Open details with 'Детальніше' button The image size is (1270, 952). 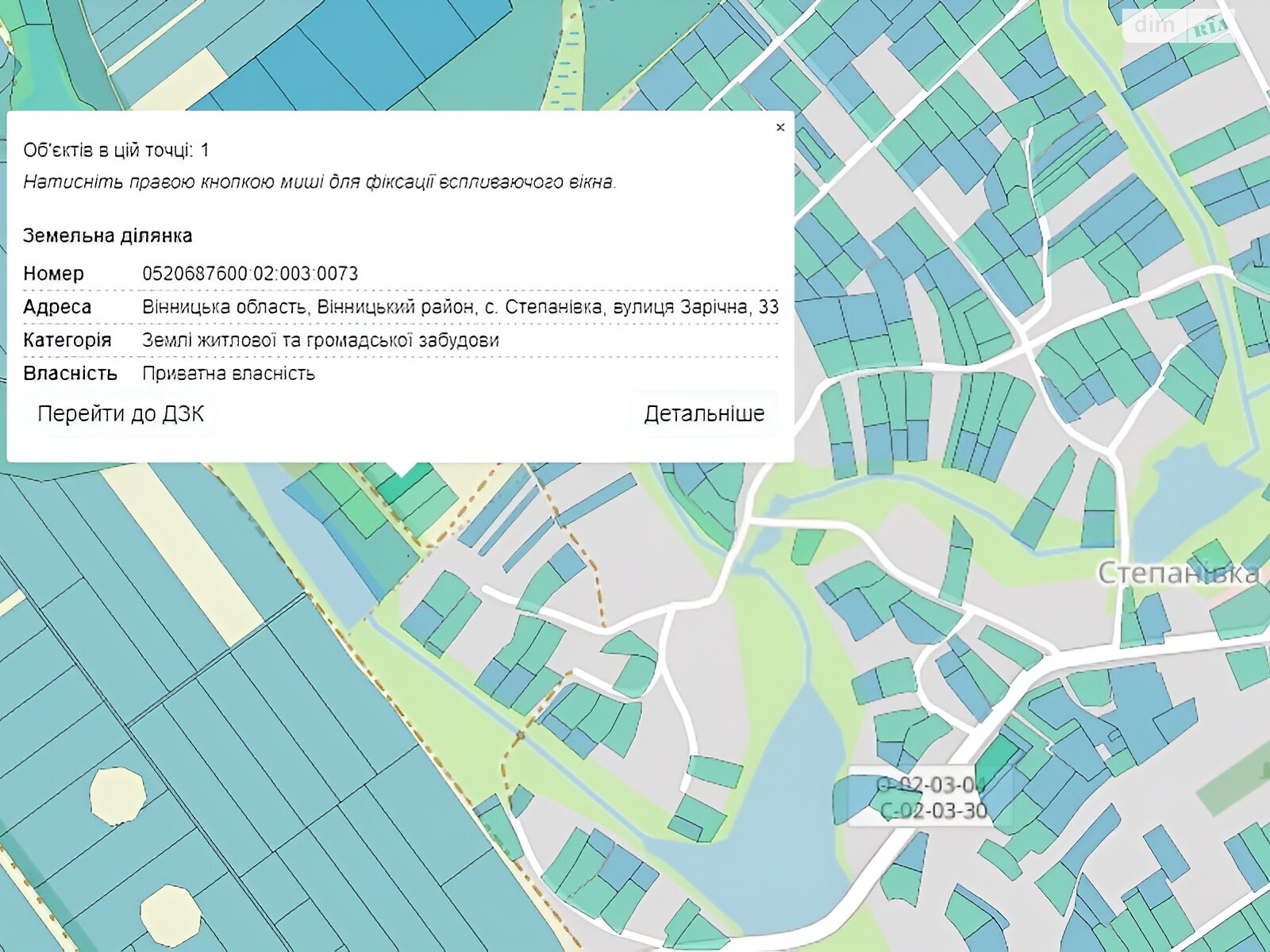(703, 414)
